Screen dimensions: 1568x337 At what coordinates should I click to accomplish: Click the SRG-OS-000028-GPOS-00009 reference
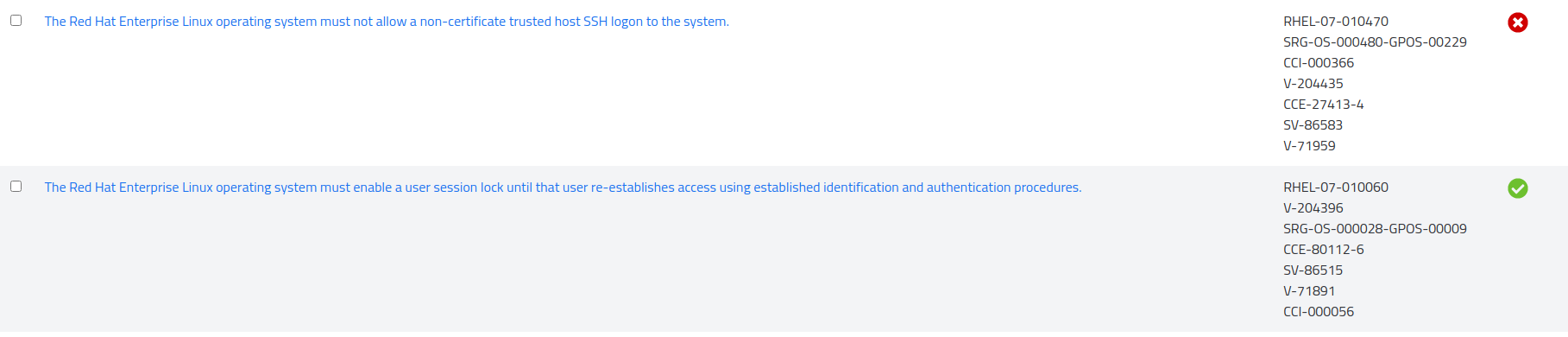(x=1375, y=229)
